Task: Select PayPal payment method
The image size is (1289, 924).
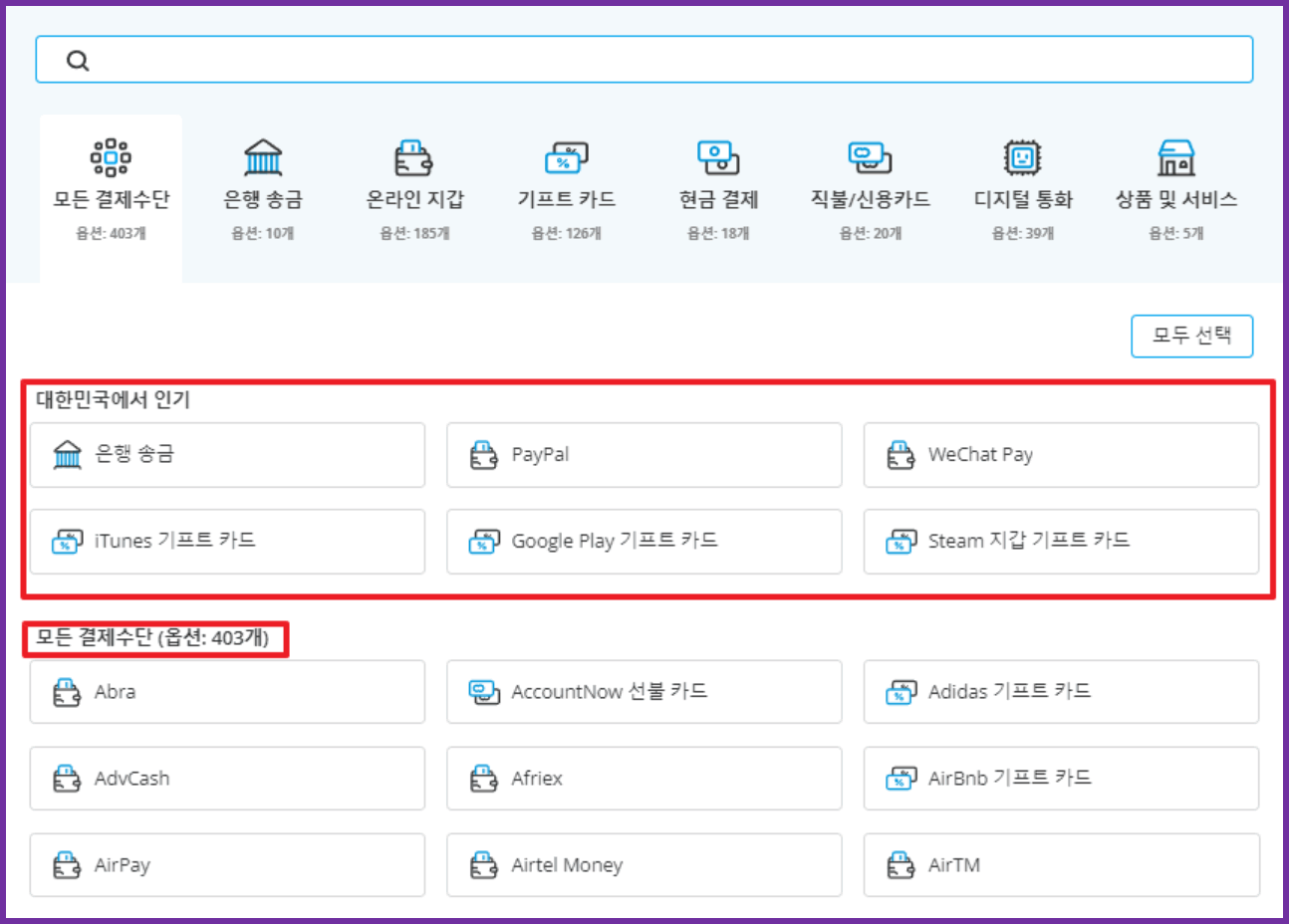Action: point(644,455)
